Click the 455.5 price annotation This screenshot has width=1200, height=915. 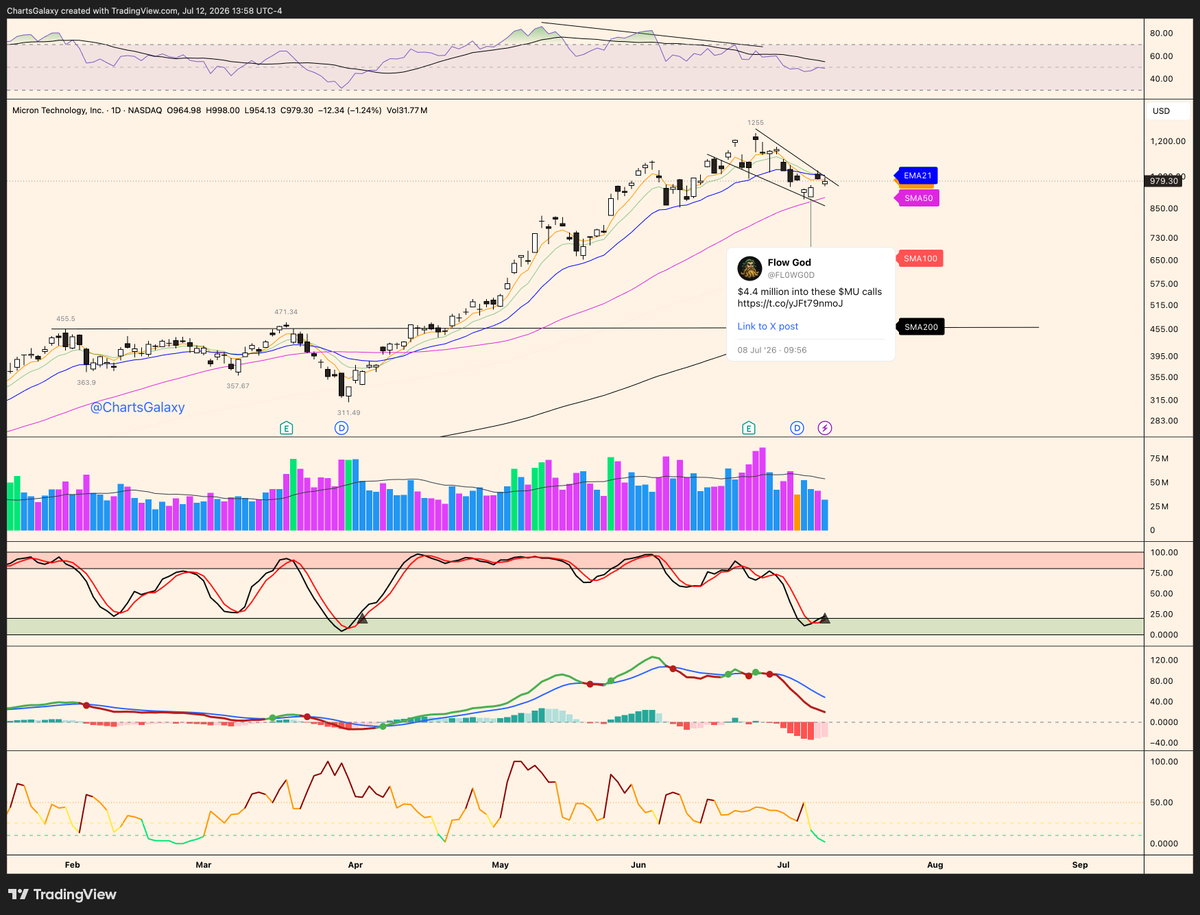pyautogui.click(x=66, y=319)
